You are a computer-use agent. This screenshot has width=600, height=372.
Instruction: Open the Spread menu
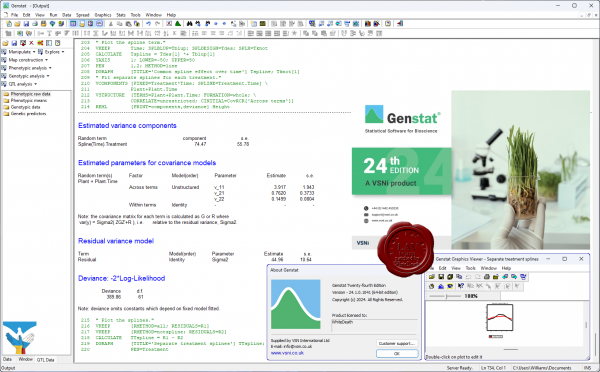click(x=83, y=15)
